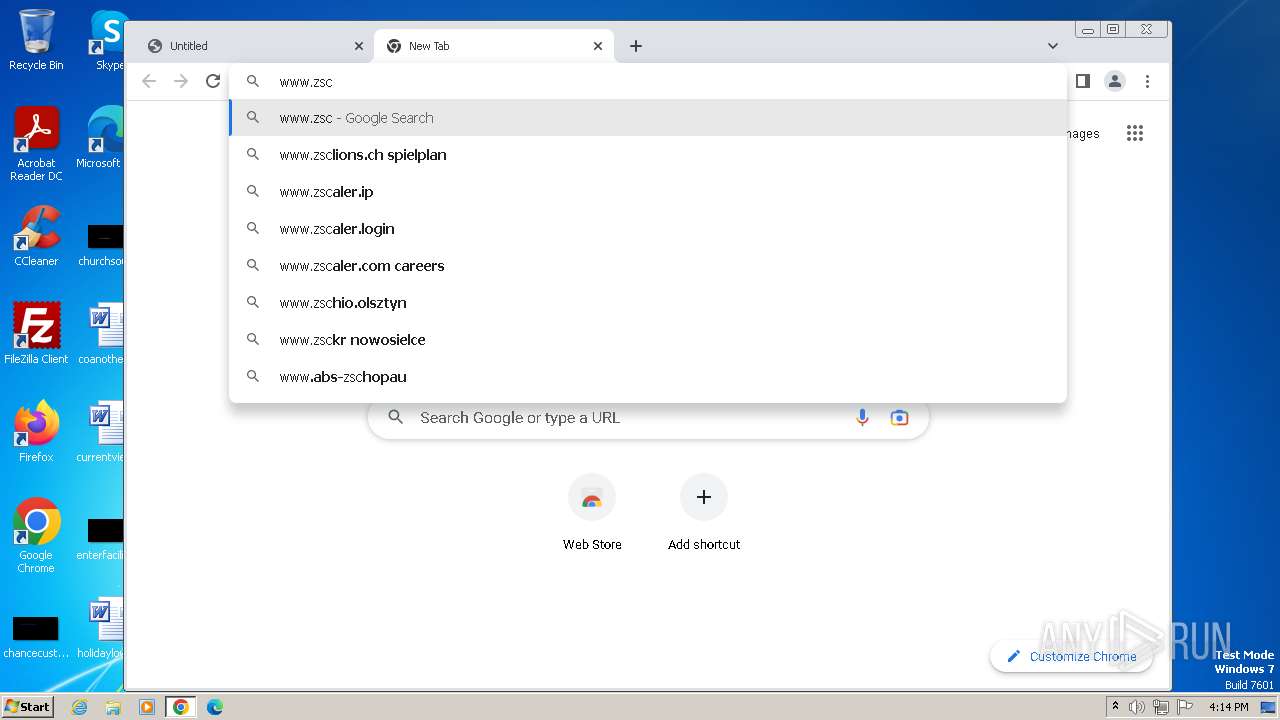Open Internet Explorer from taskbar
Image resolution: width=1280 pixels, height=720 pixels.
(79, 707)
